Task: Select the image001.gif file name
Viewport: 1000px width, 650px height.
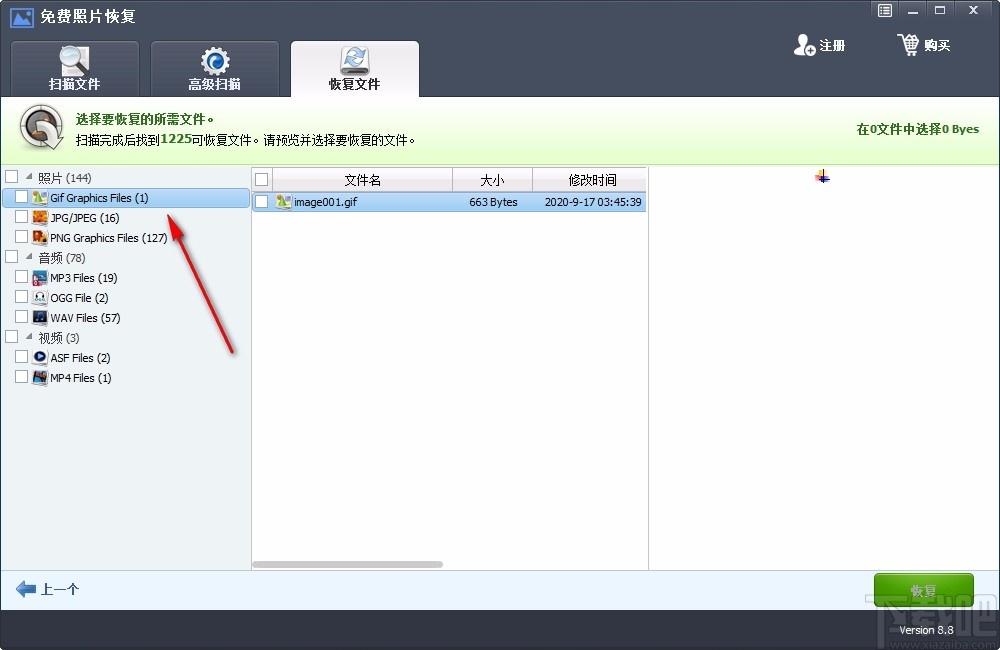Action: 325,202
